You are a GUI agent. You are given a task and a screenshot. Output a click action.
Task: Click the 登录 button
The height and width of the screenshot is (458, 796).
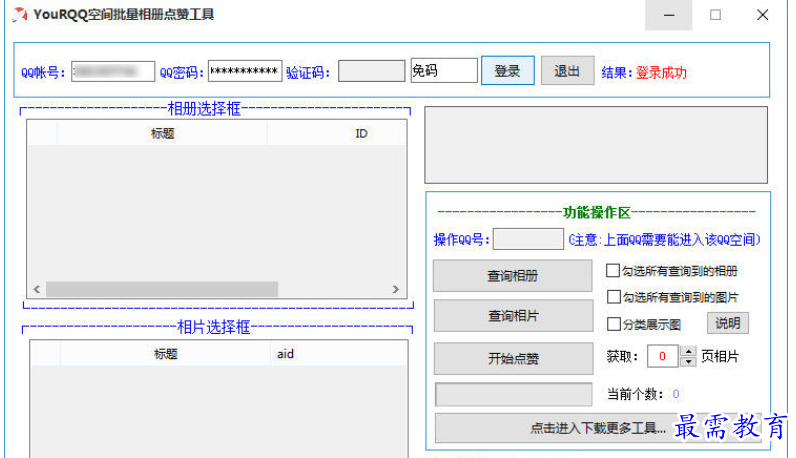pos(508,71)
